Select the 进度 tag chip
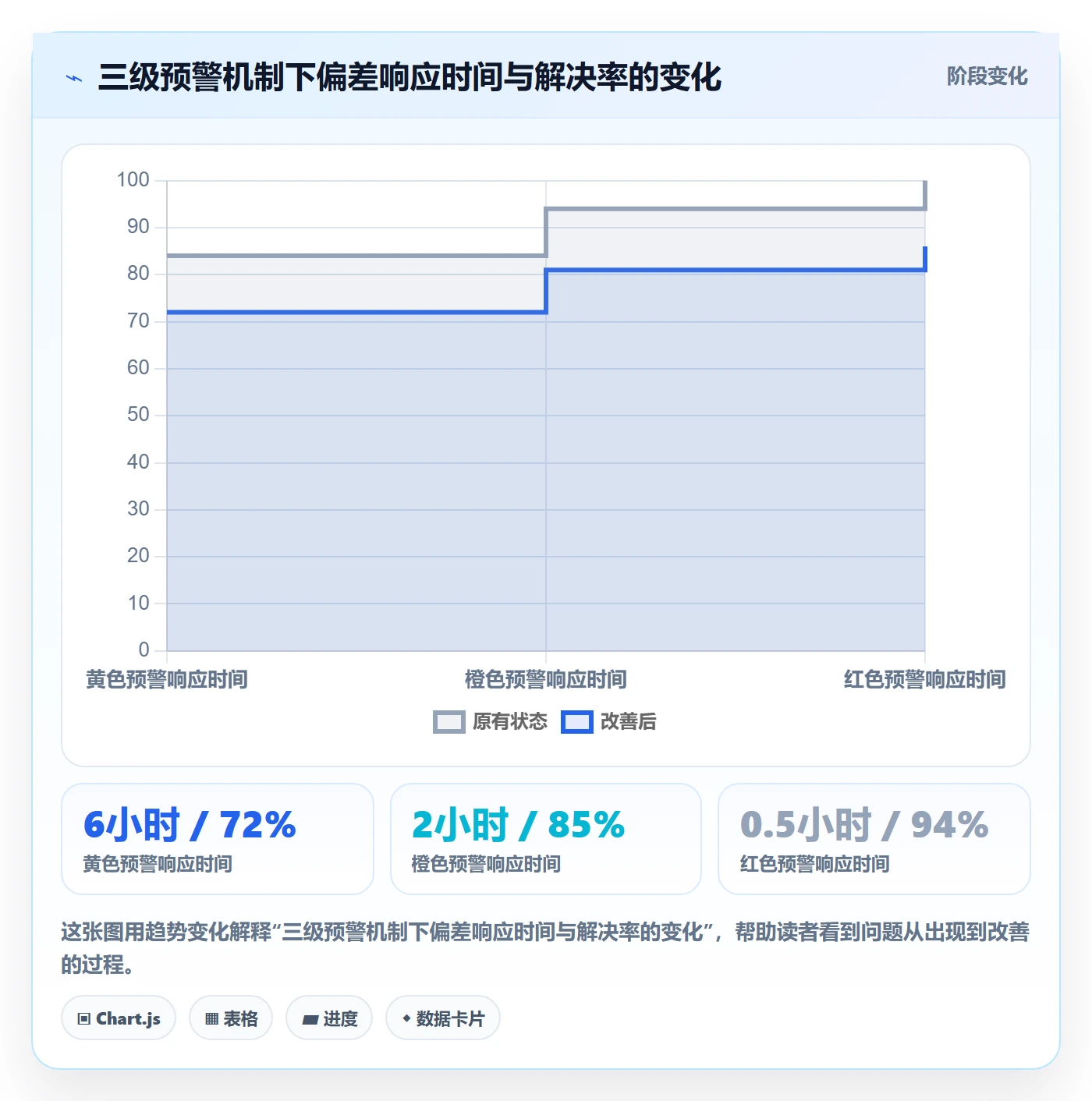 (x=329, y=1018)
